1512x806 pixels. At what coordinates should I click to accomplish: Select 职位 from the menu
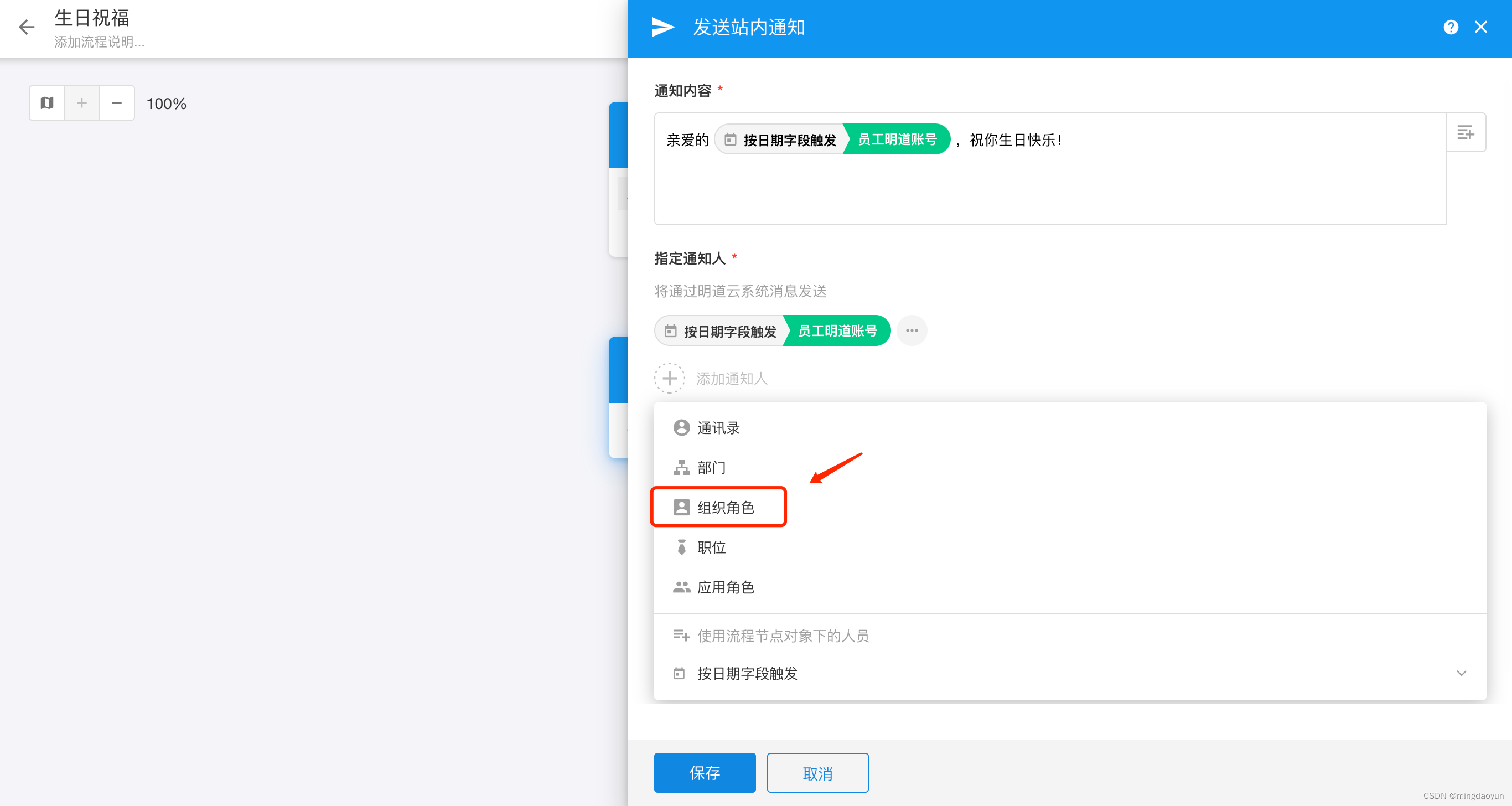pyautogui.click(x=711, y=547)
